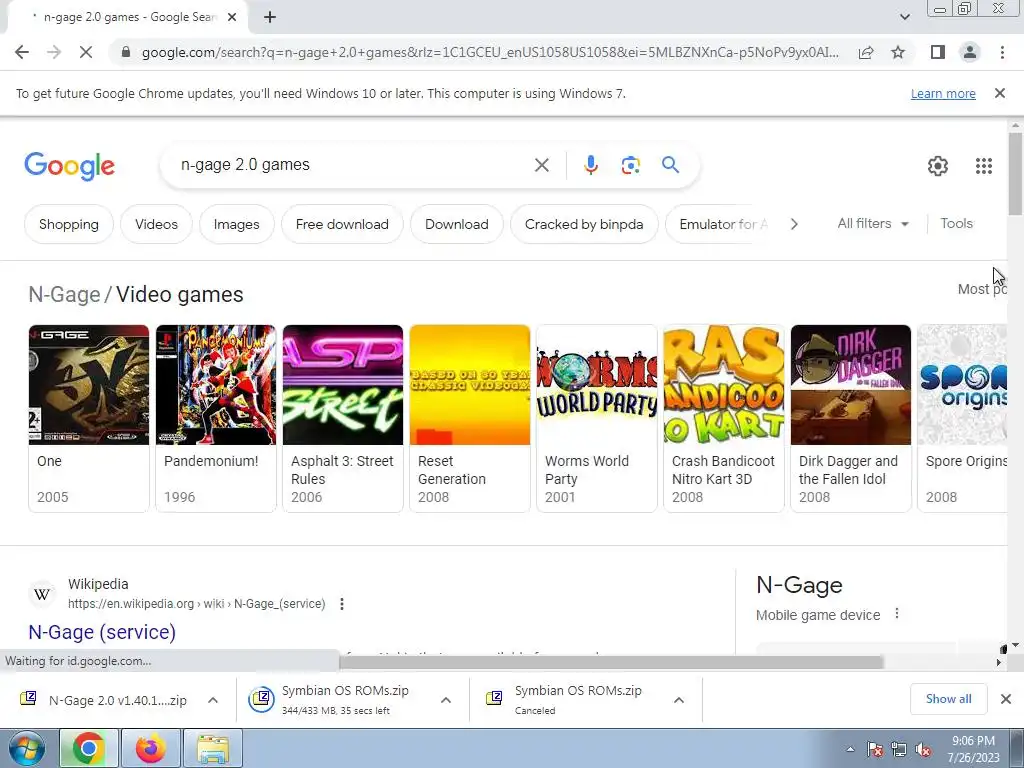Click the muted volume tray icon
Viewport: 1024px width, 768px height.
coord(923,749)
